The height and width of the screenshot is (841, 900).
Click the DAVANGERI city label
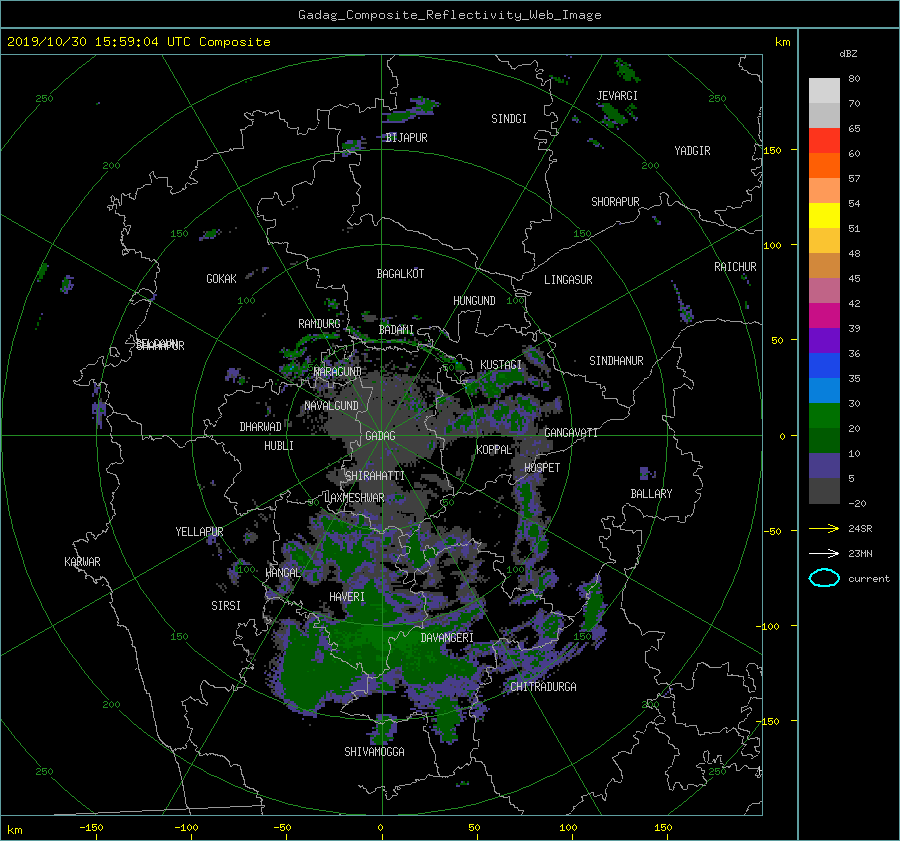pyautogui.click(x=447, y=638)
